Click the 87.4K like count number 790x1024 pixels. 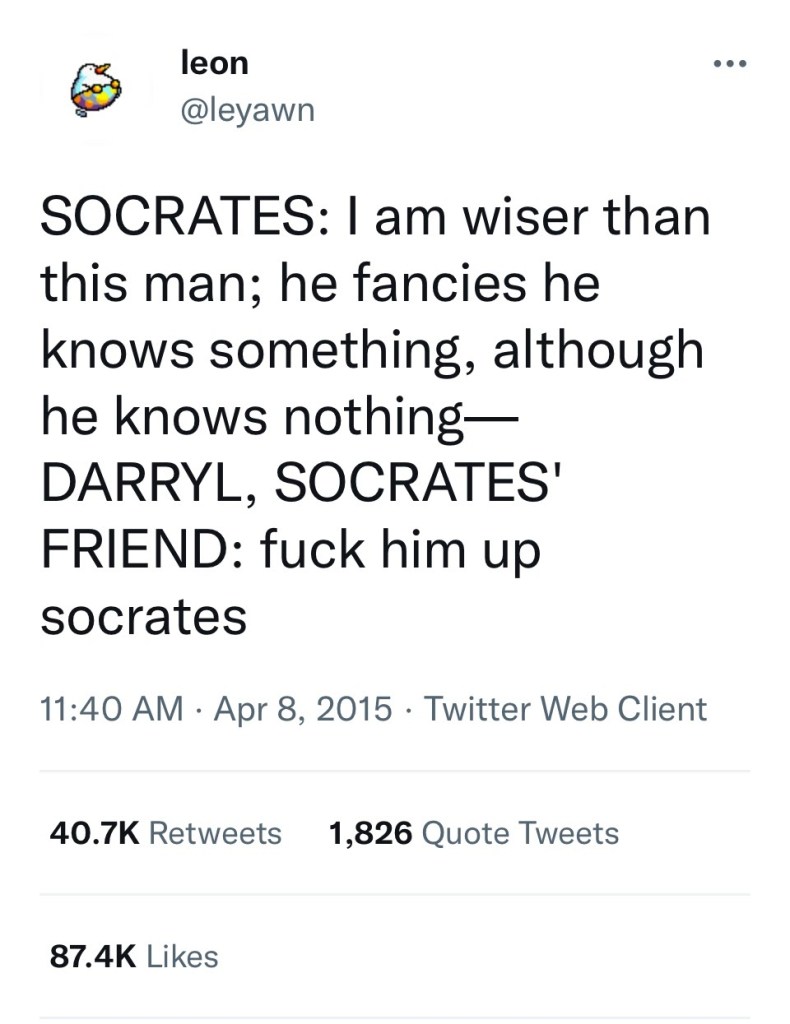click(x=92, y=956)
